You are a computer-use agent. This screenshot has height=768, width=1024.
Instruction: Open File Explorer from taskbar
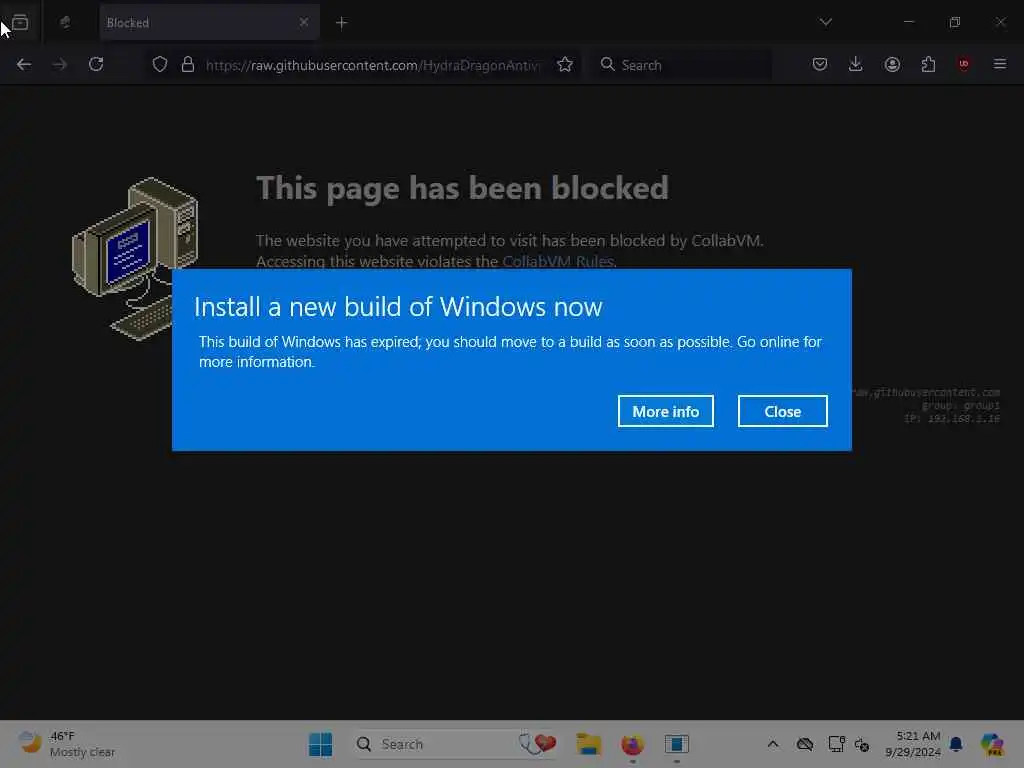click(x=588, y=744)
